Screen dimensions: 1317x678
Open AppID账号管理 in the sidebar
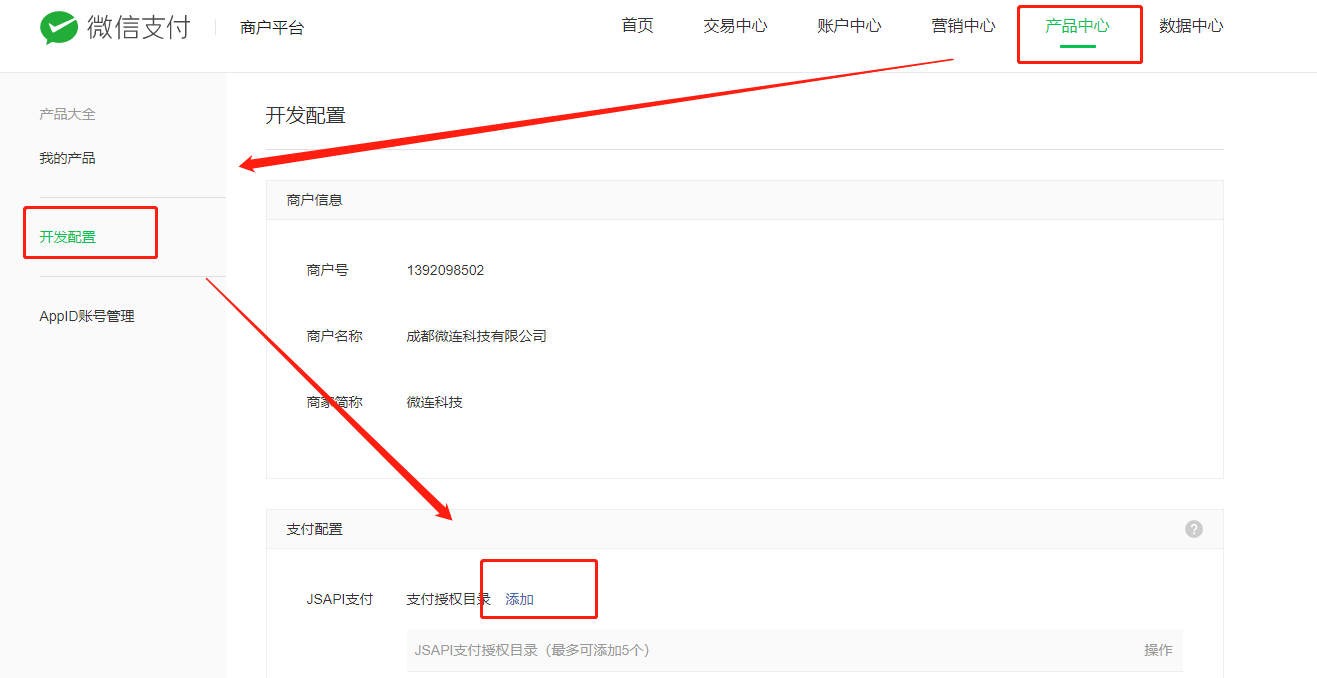click(x=87, y=316)
